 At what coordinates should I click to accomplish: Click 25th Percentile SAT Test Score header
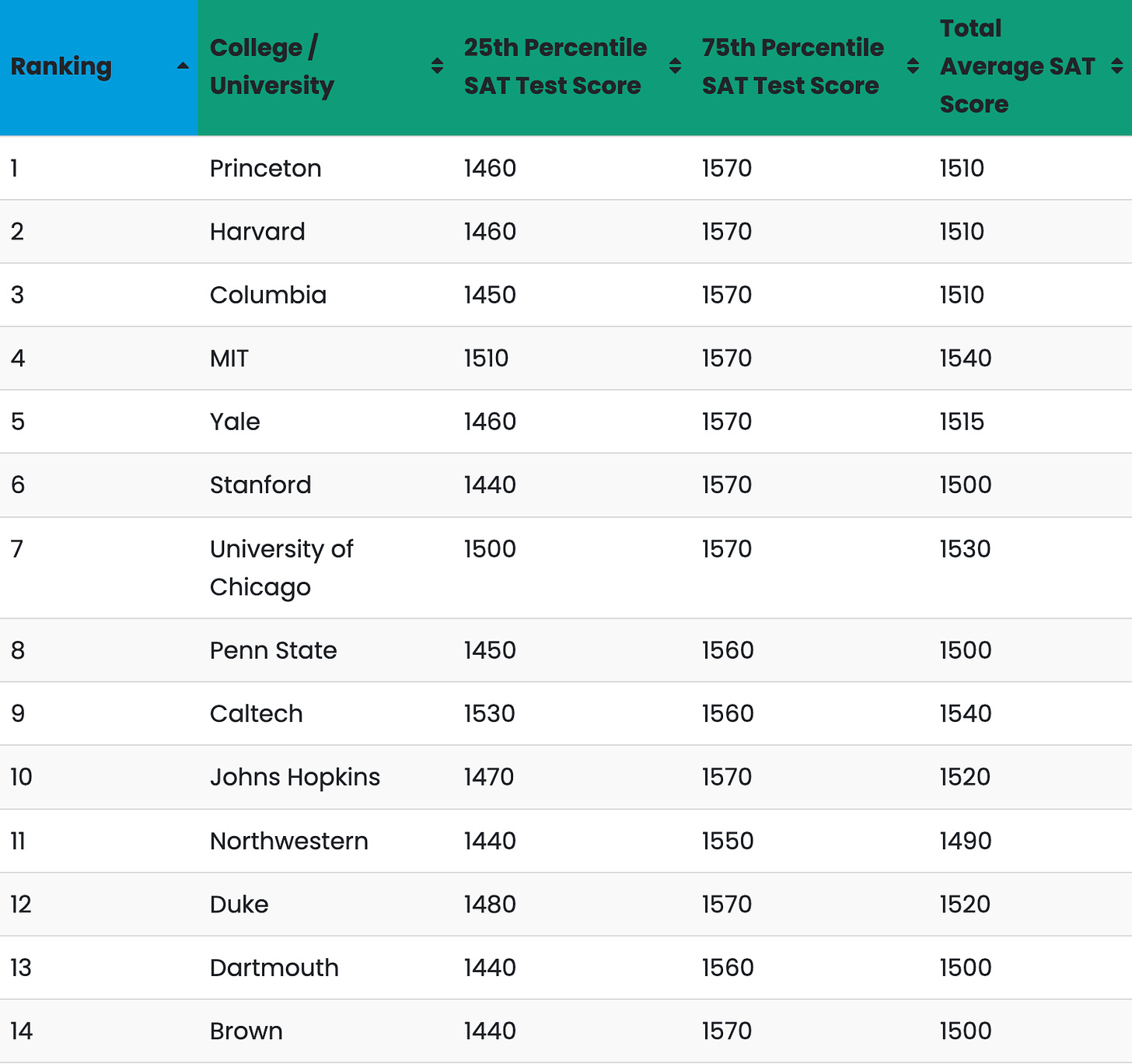pos(555,67)
